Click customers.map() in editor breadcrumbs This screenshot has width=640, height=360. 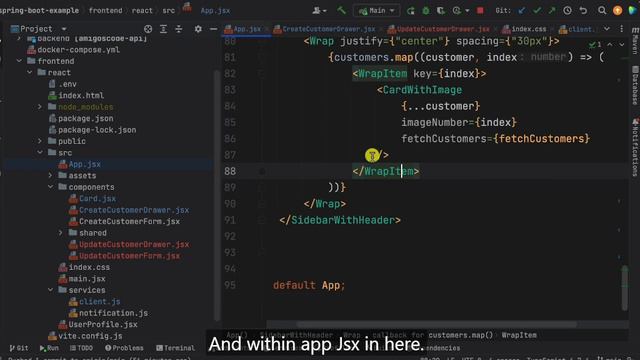tap(461, 335)
